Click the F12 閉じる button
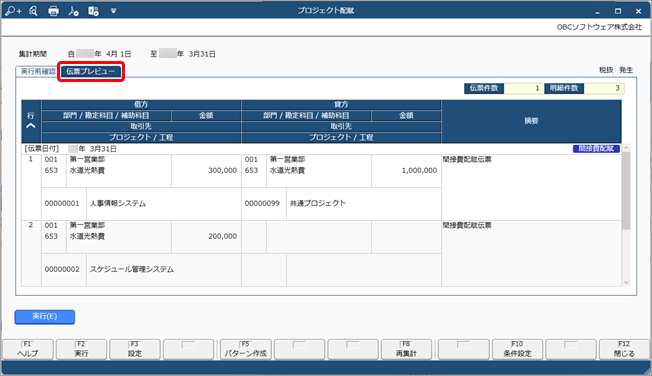The height and width of the screenshot is (376, 652). (624, 349)
